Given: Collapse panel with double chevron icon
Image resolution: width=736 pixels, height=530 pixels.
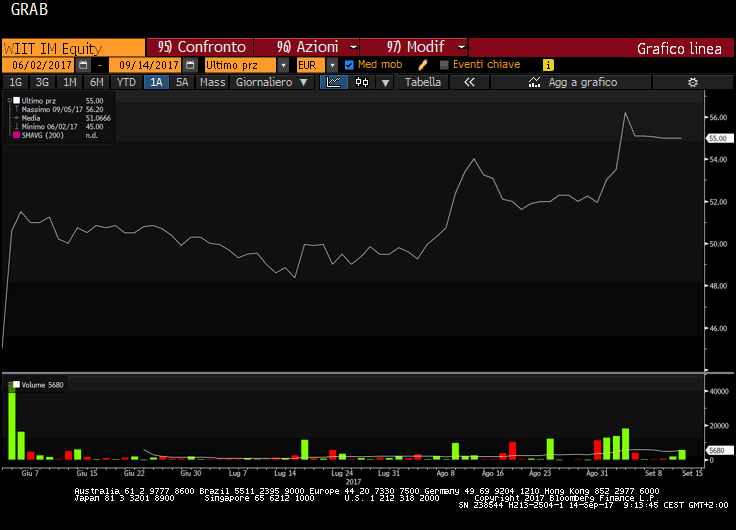Looking at the screenshot, I should click(467, 82).
